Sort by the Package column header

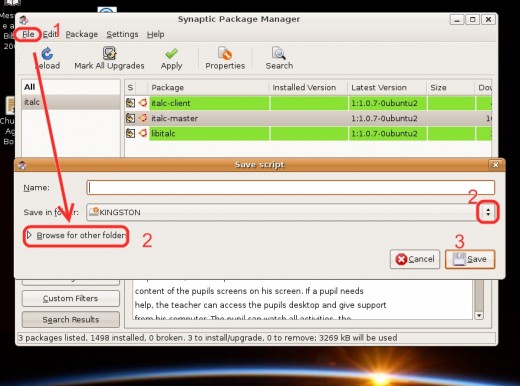pyautogui.click(x=208, y=87)
